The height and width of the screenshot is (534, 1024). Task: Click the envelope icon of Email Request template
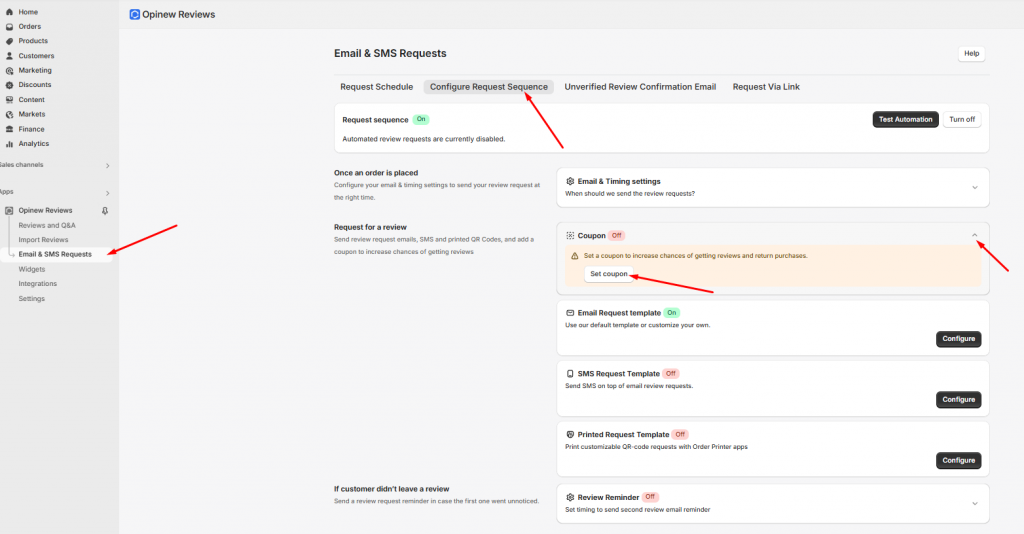[x=570, y=313]
